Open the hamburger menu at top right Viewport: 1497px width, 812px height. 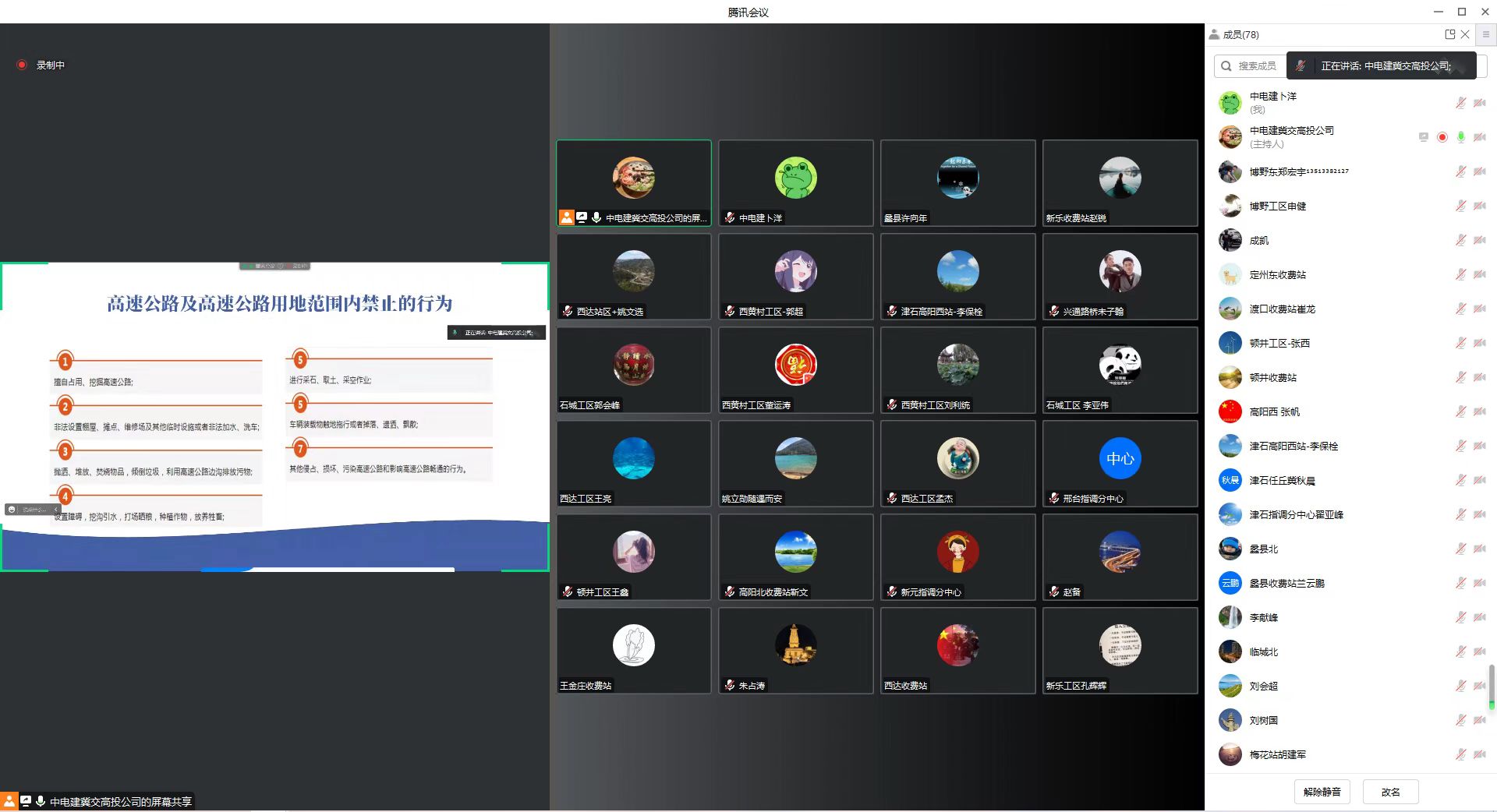(x=1485, y=34)
